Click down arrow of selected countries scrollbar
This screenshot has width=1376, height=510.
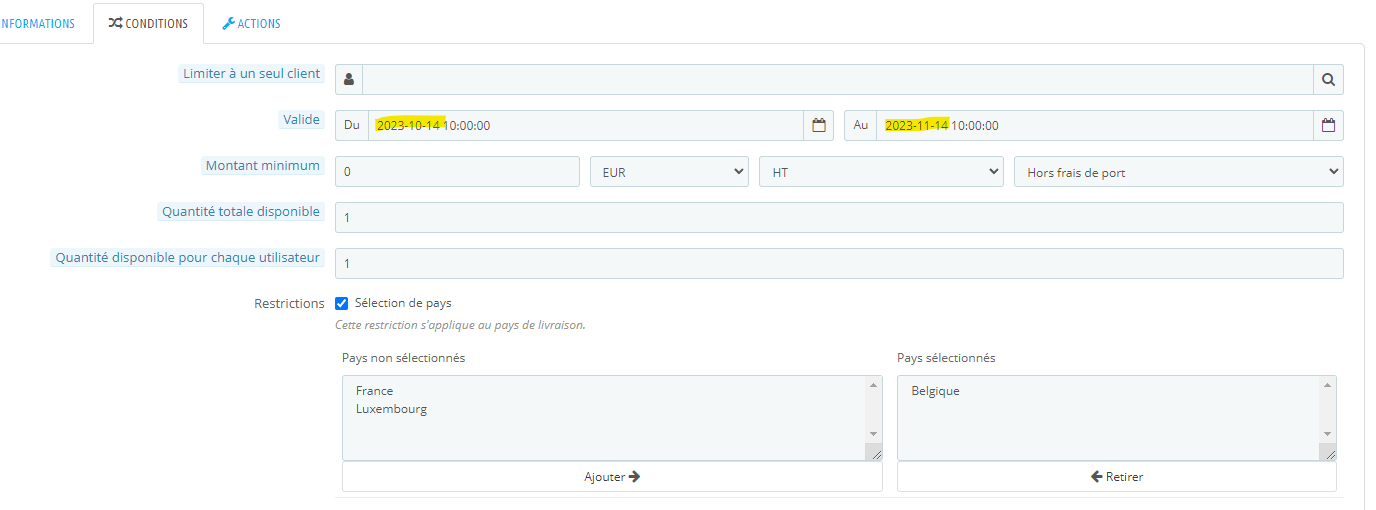[1328, 434]
